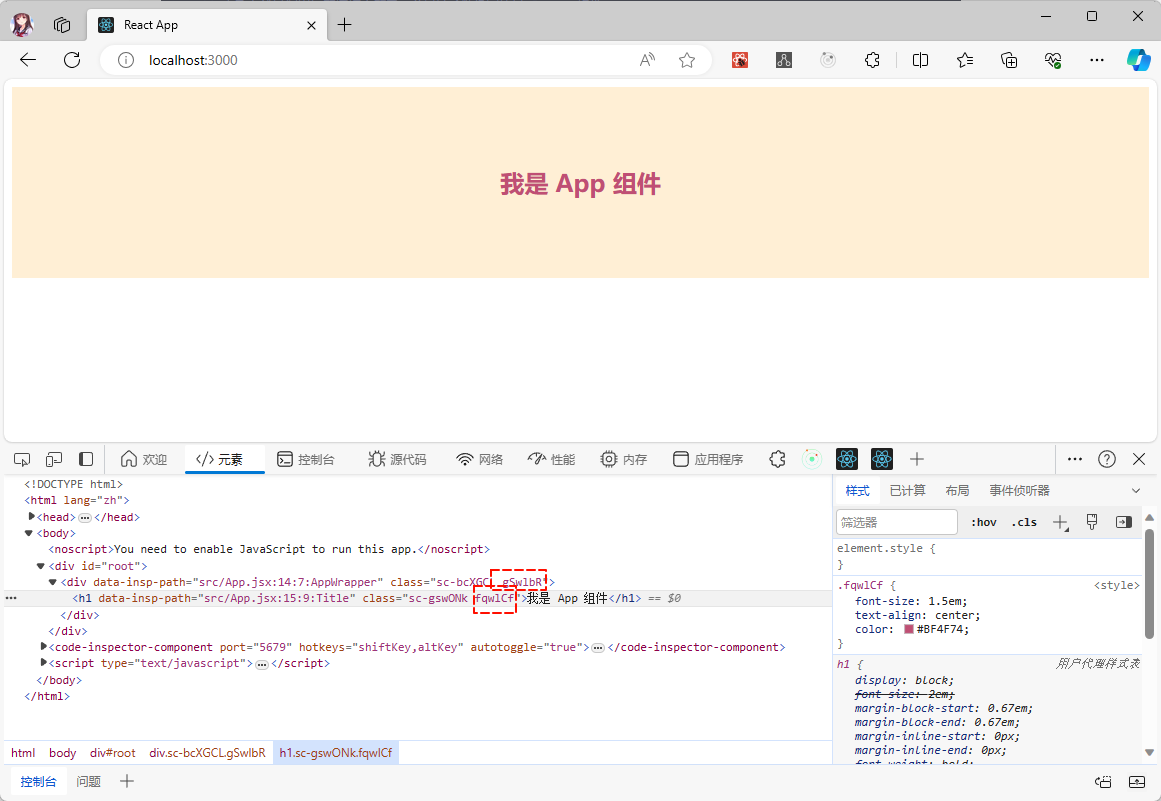Expand the head element node
1161x801 pixels.
point(32,517)
